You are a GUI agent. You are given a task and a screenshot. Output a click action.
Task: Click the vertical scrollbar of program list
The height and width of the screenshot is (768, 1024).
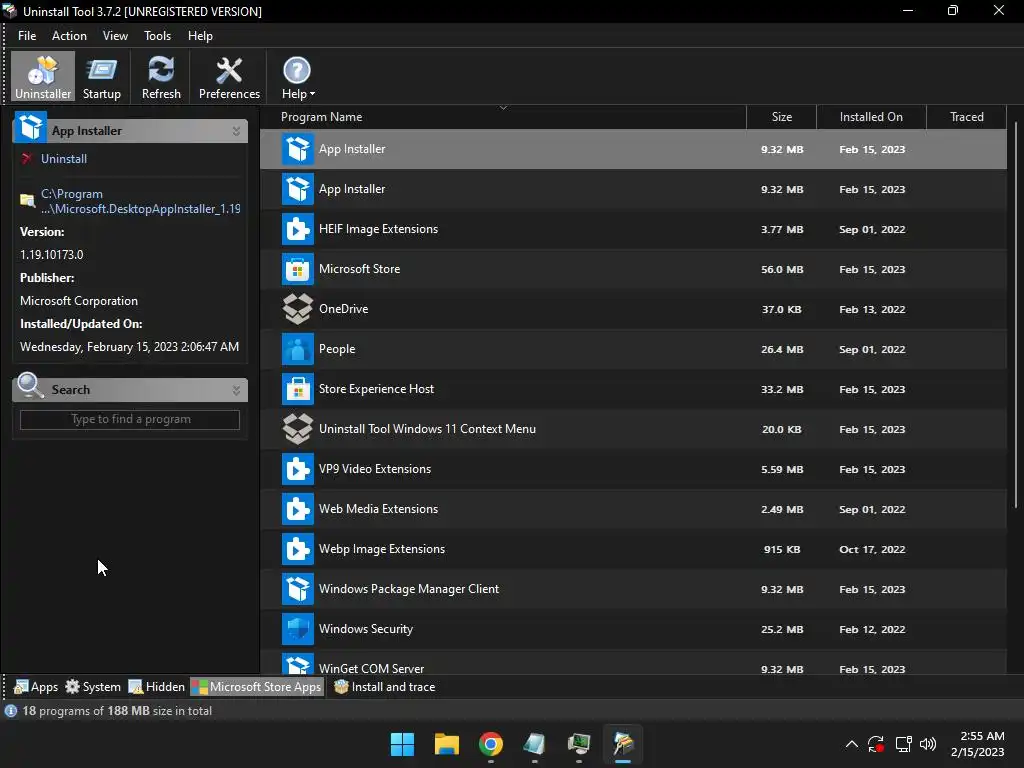1016,315
